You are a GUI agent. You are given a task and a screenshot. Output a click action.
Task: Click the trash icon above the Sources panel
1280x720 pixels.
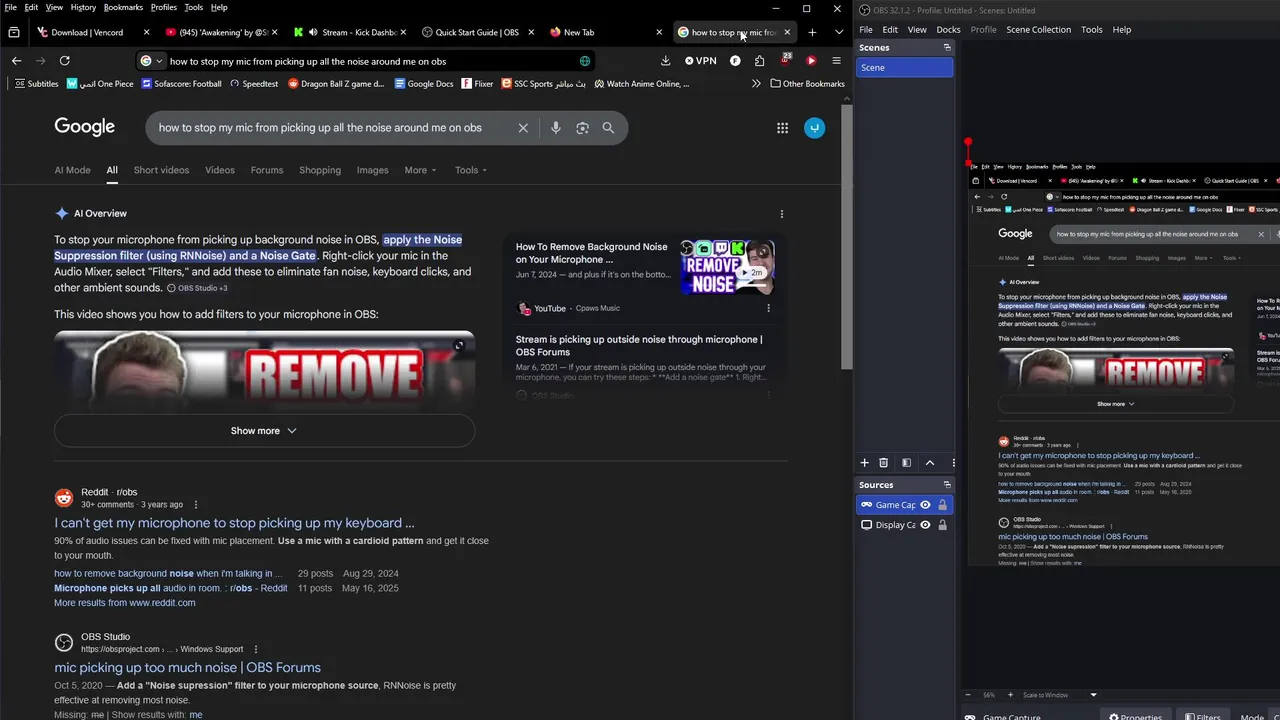883,463
